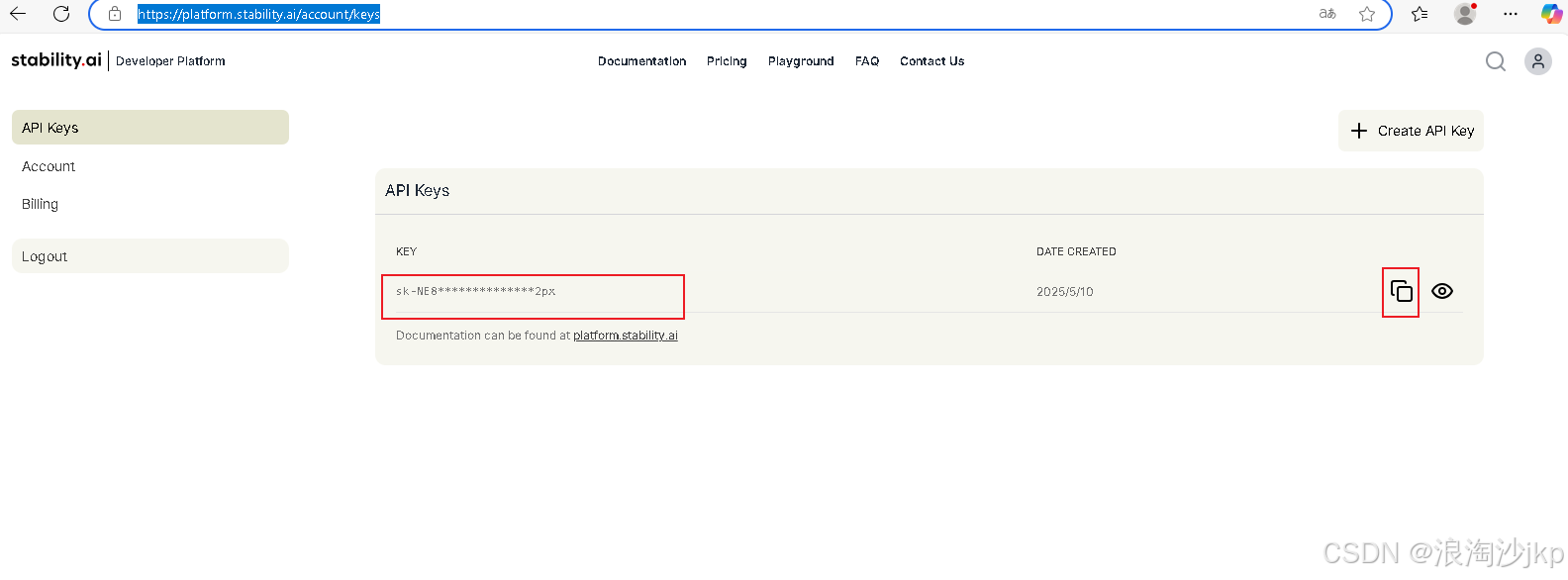Launch the Copilot sidebar icon
The width and height of the screenshot is (1568, 580).
(x=1551, y=14)
